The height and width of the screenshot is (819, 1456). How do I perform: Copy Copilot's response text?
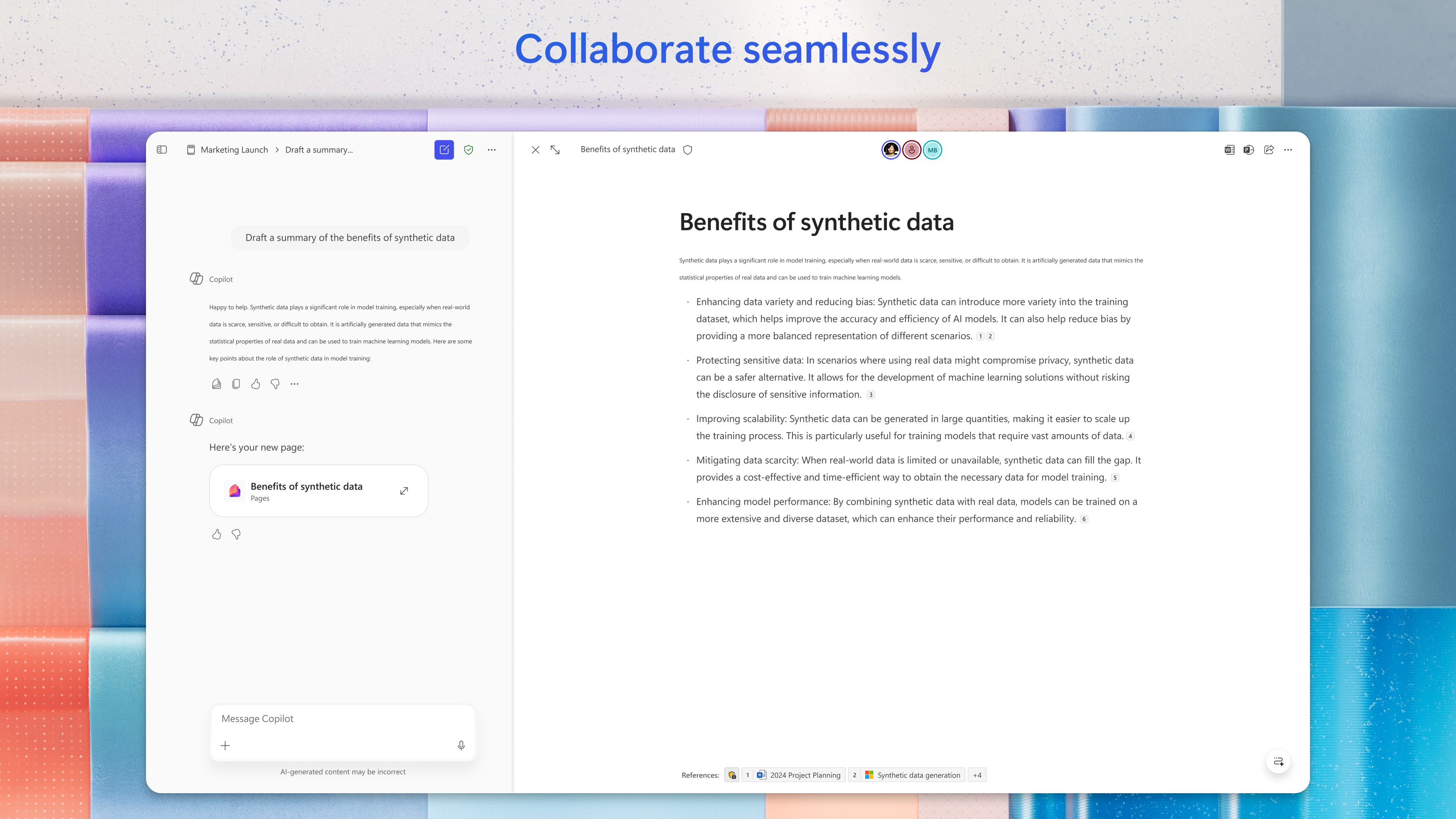tap(236, 384)
